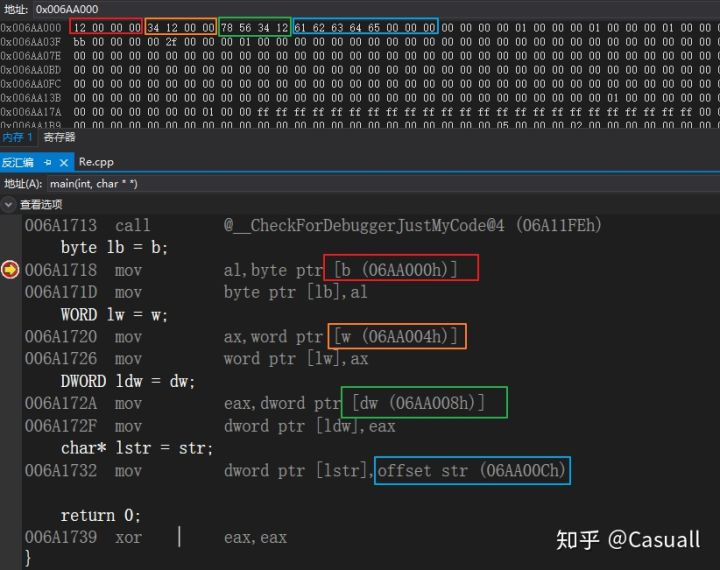
Task: Click the memory address input field 0x006AA000
Action: pos(376,9)
